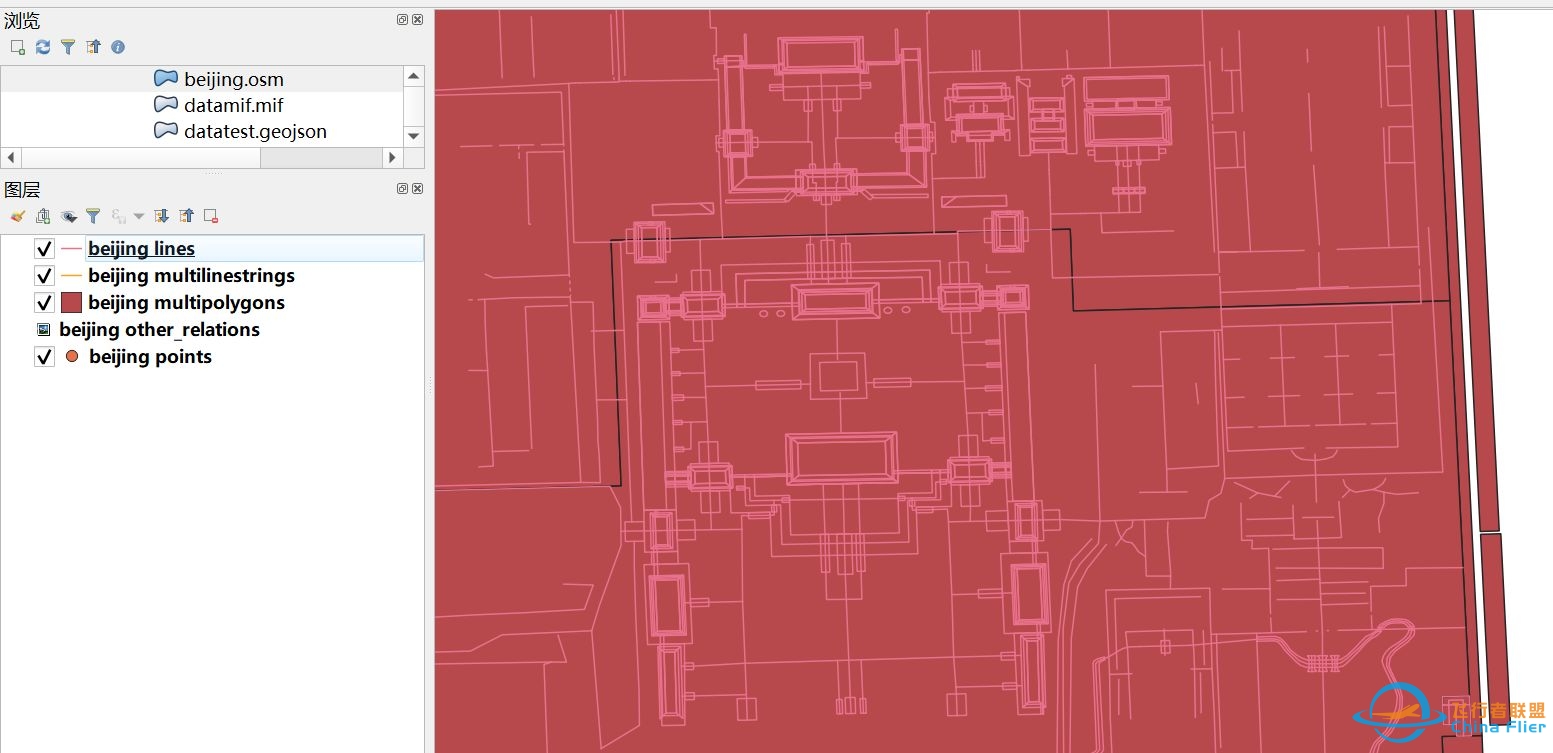
Task: Click Add Selected Layers icon in browser panel
Action: pyautogui.click(x=17, y=47)
